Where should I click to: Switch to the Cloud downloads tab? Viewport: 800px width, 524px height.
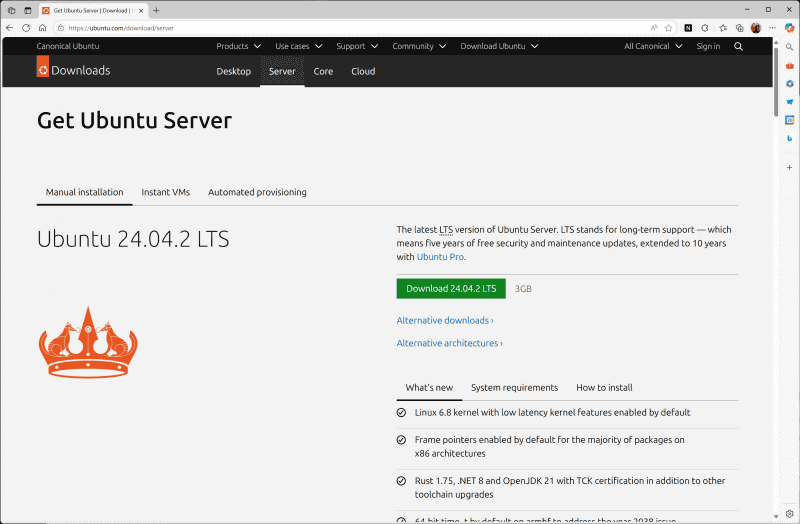pyautogui.click(x=363, y=71)
